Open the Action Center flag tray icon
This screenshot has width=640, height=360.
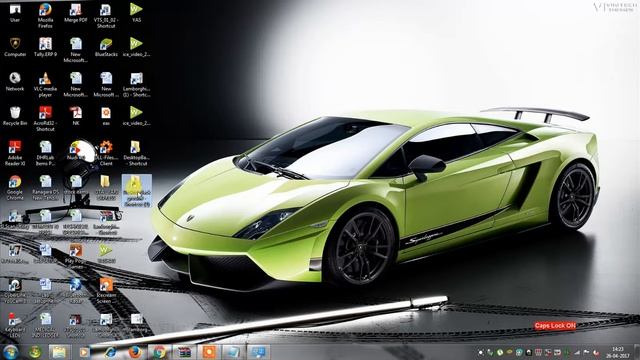[587, 352]
